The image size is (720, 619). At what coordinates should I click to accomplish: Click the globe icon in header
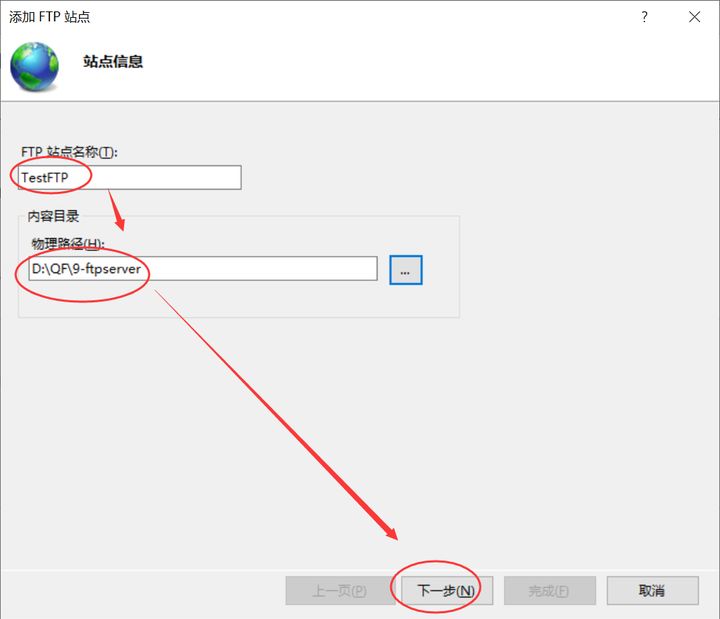(34, 64)
